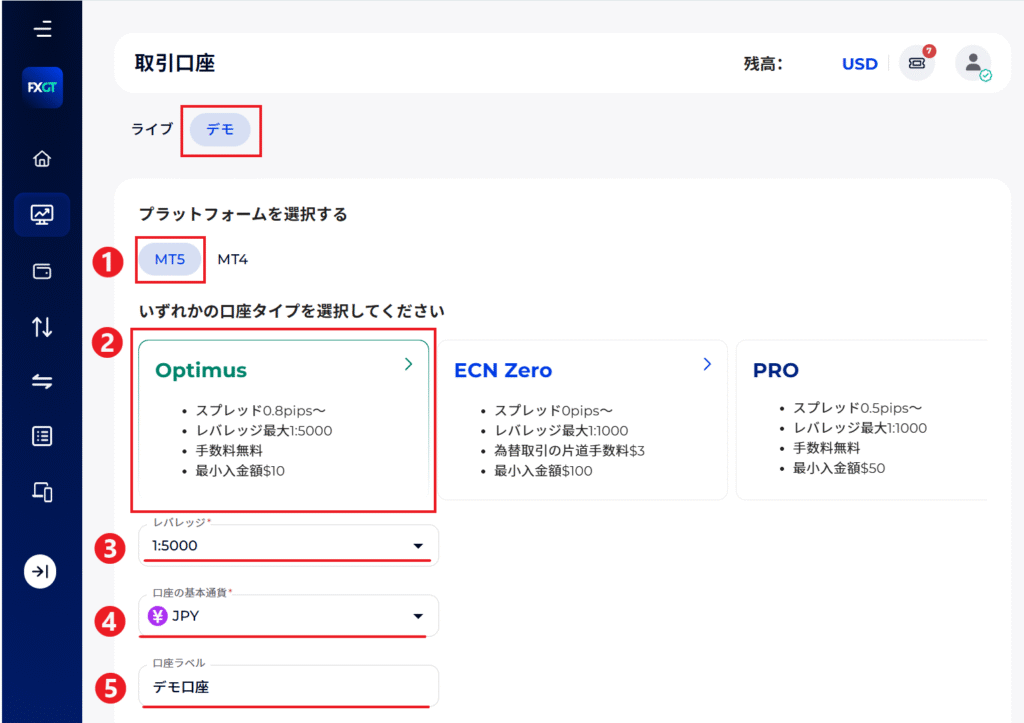Click the USD balance currency
This screenshot has width=1024, height=723.
tap(859, 64)
